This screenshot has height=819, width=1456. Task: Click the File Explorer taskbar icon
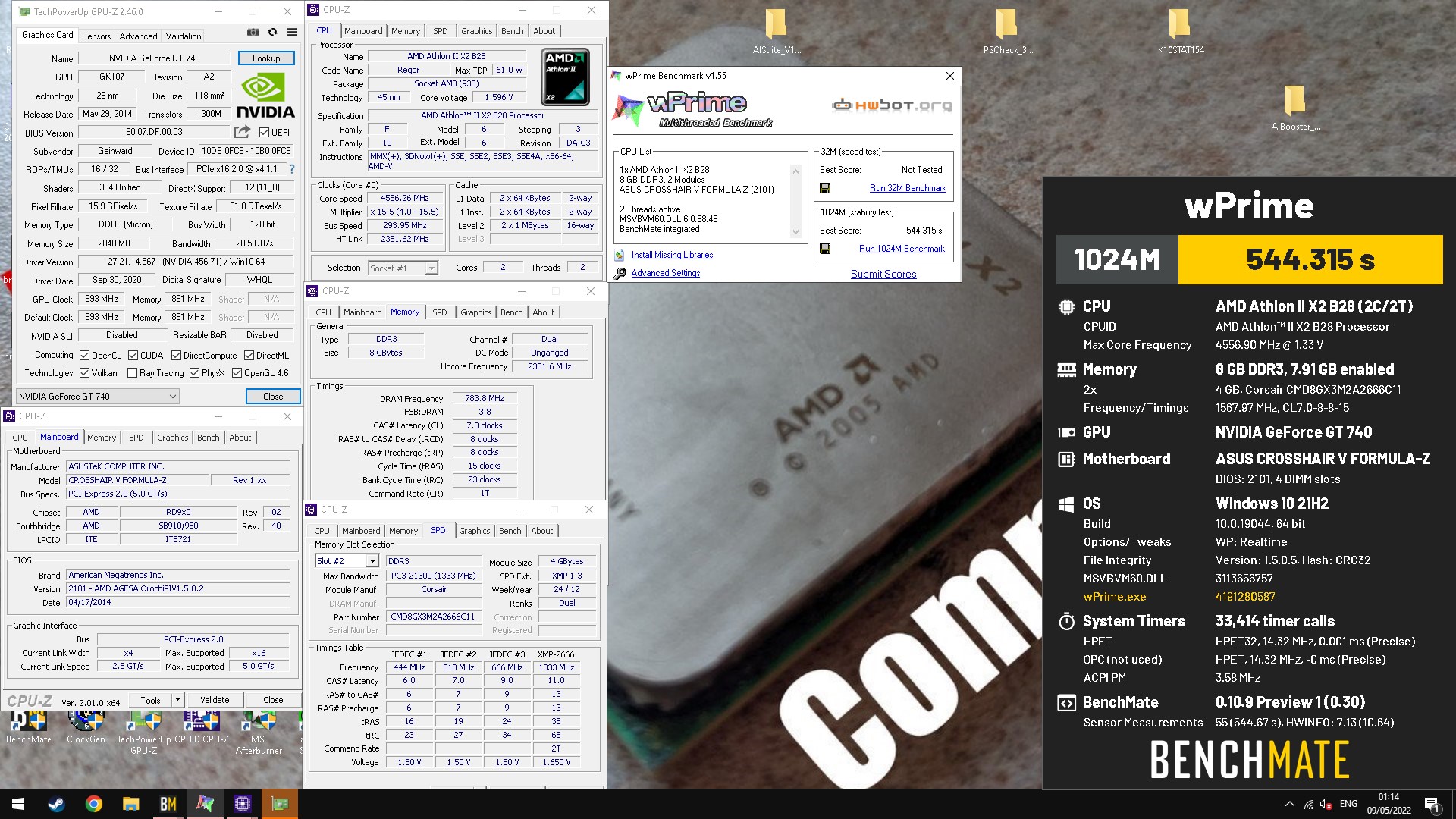coord(130,804)
